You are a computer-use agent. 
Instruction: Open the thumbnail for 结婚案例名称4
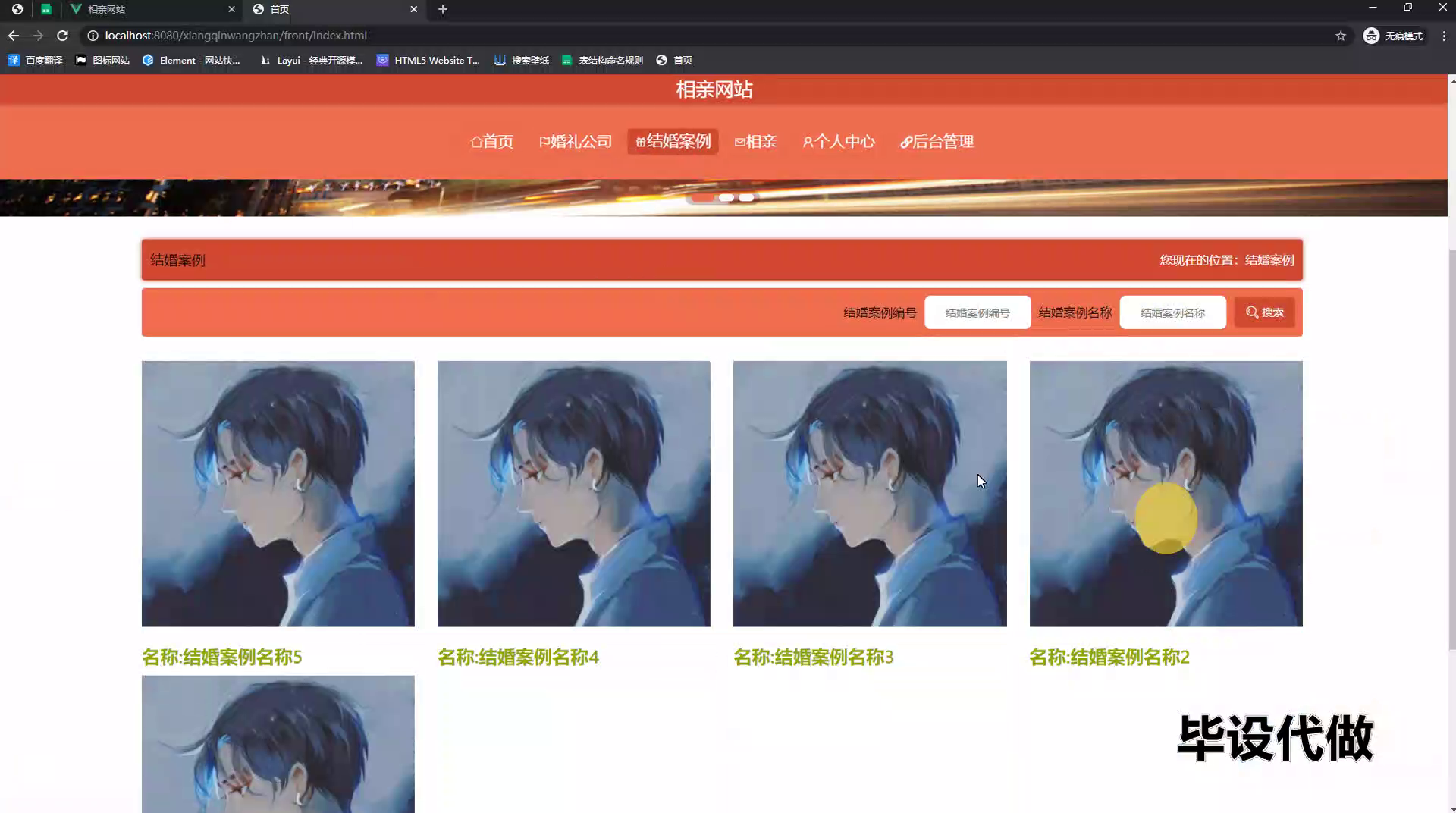(574, 494)
